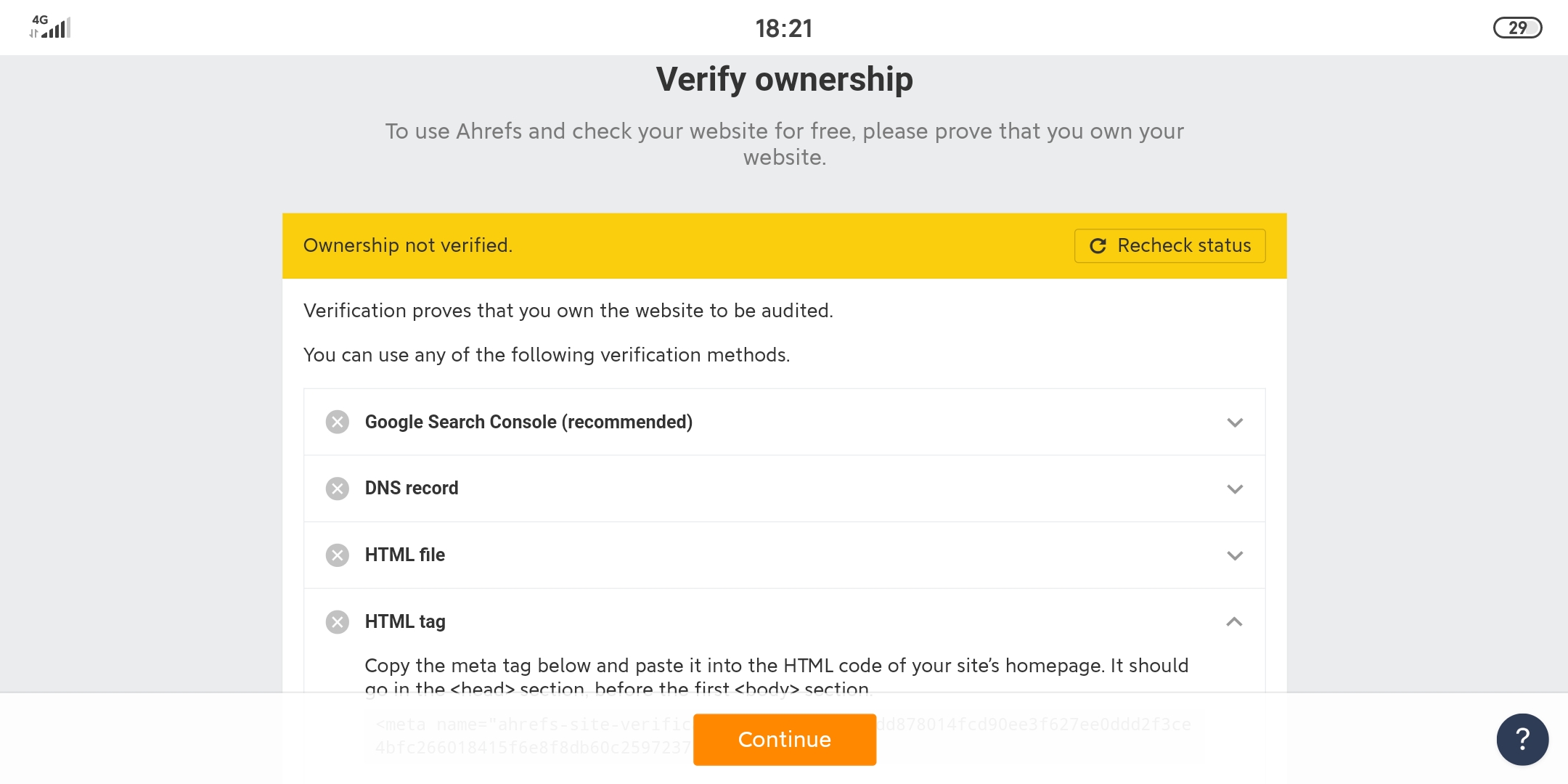Select the HTML tag method label
The height and width of the screenshot is (784, 1568).
coord(405,621)
